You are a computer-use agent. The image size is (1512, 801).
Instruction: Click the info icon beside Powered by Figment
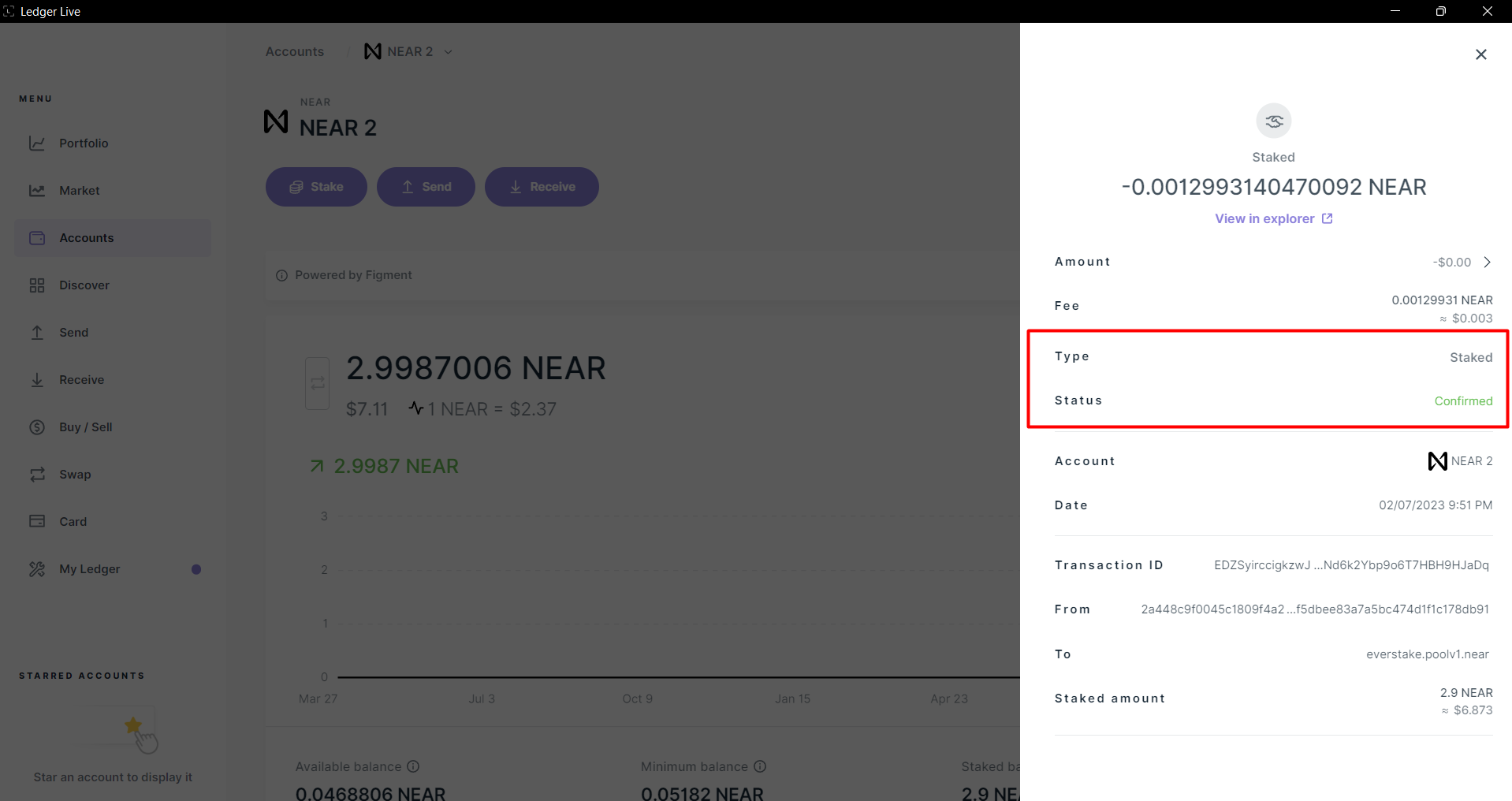click(281, 275)
